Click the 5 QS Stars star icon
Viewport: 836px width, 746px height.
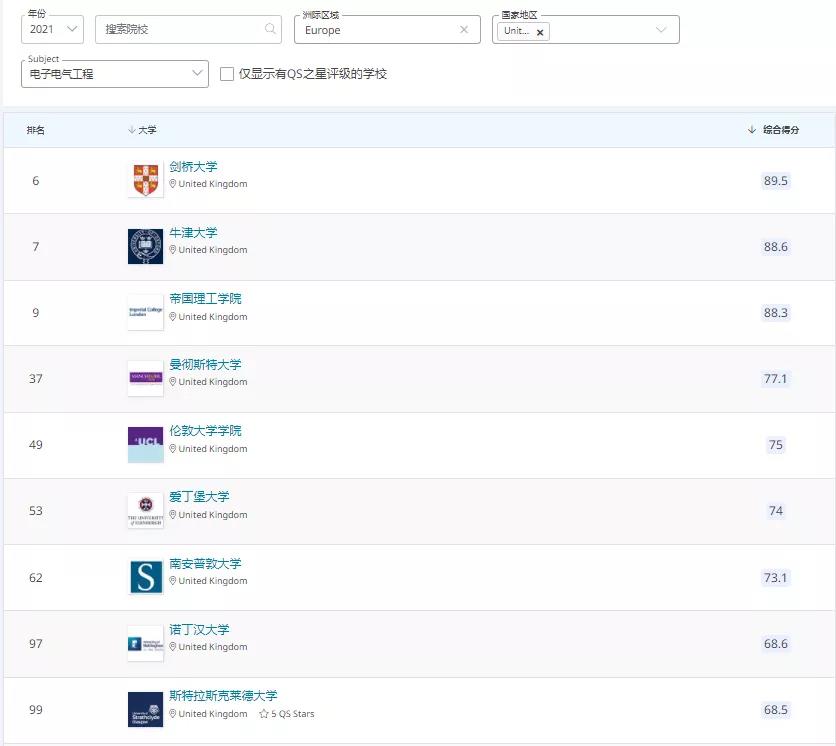[x=263, y=713]
